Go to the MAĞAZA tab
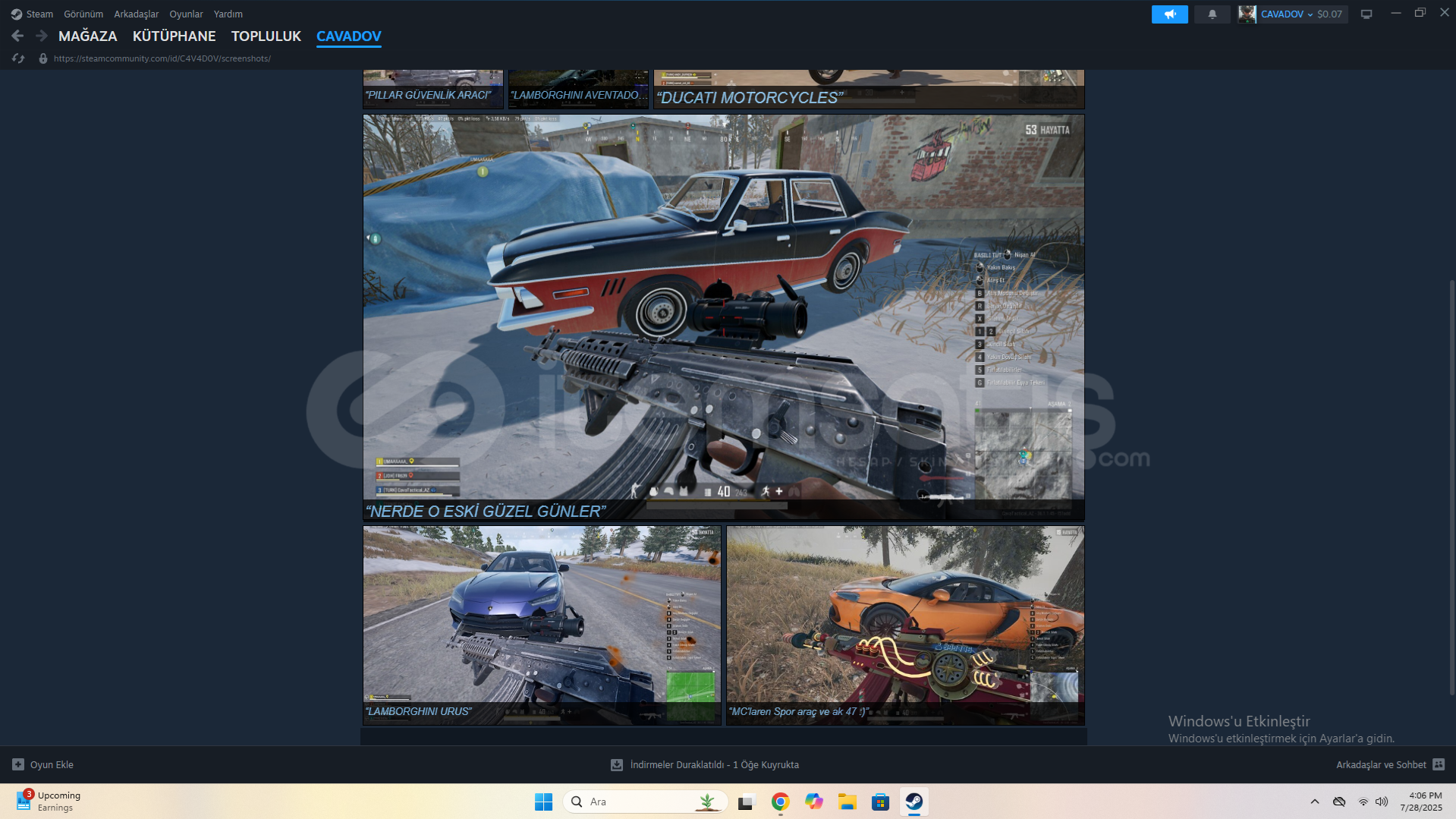The image size is (1456, 819). point(88,36)
